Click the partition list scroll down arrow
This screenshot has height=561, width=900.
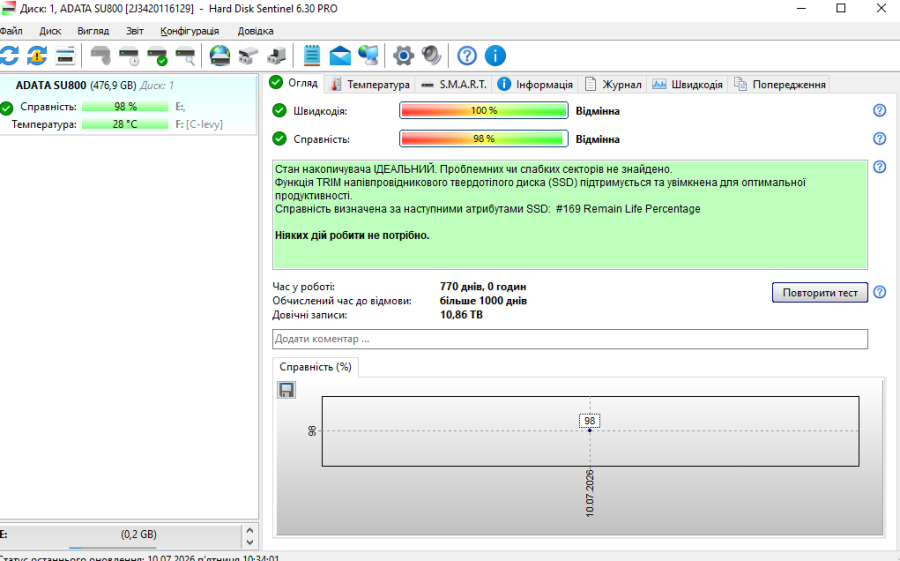coord(250,542)
